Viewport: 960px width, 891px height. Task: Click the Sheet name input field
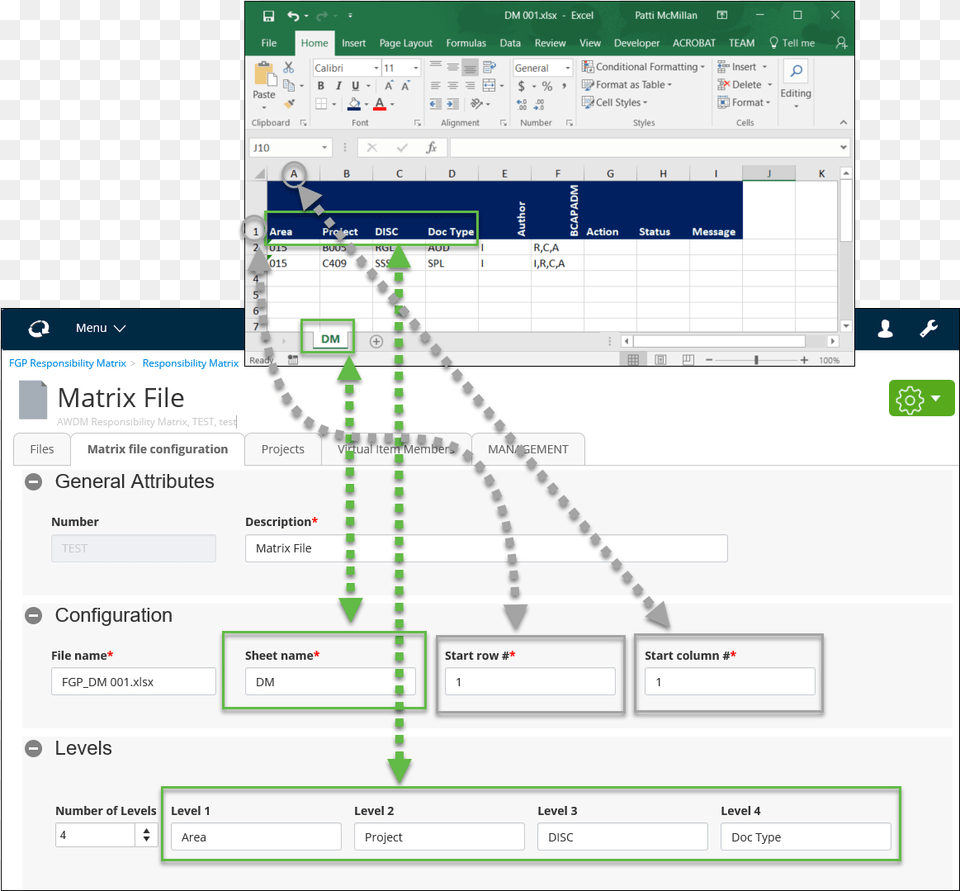tap(330, 682)
